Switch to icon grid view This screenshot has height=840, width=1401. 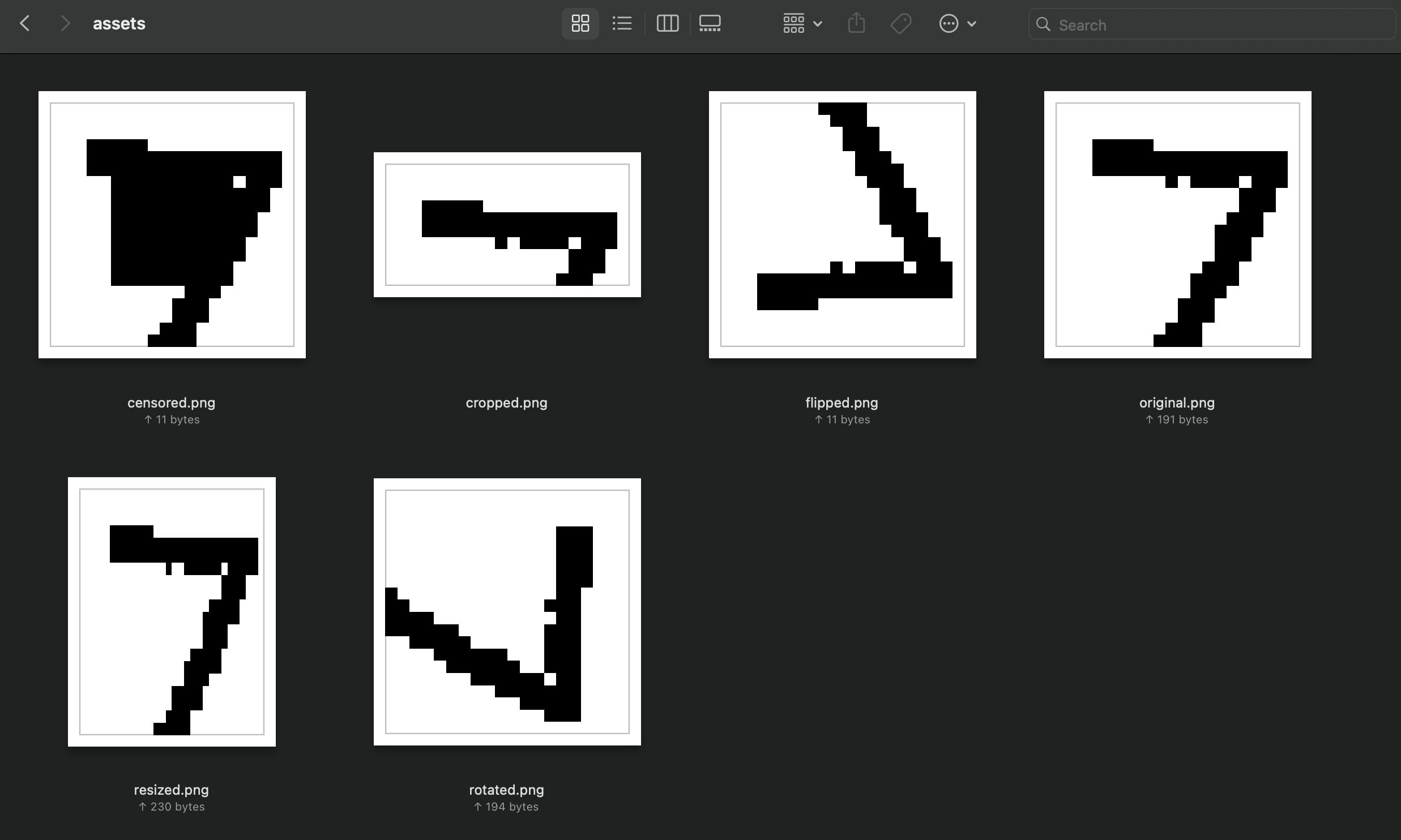(x=580, y=22)
